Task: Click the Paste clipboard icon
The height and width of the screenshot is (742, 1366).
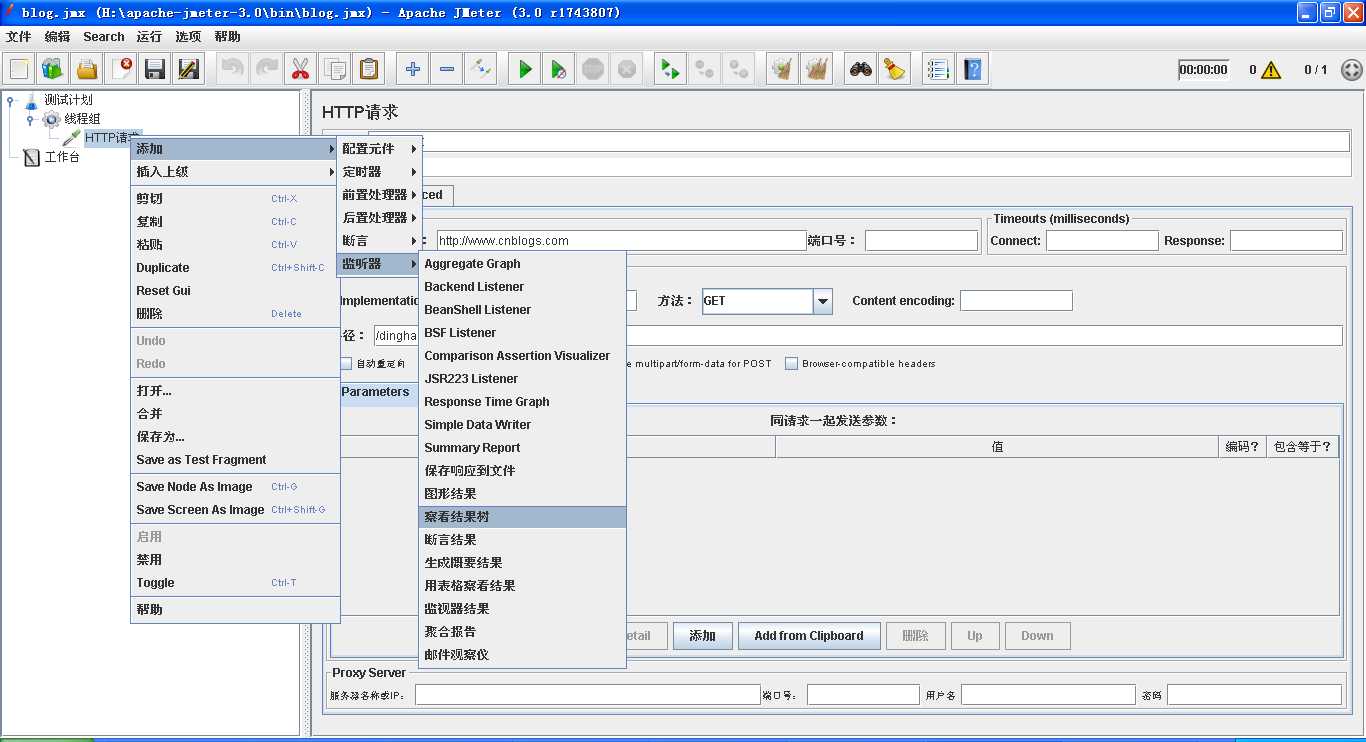Action: tap(369, 69)
